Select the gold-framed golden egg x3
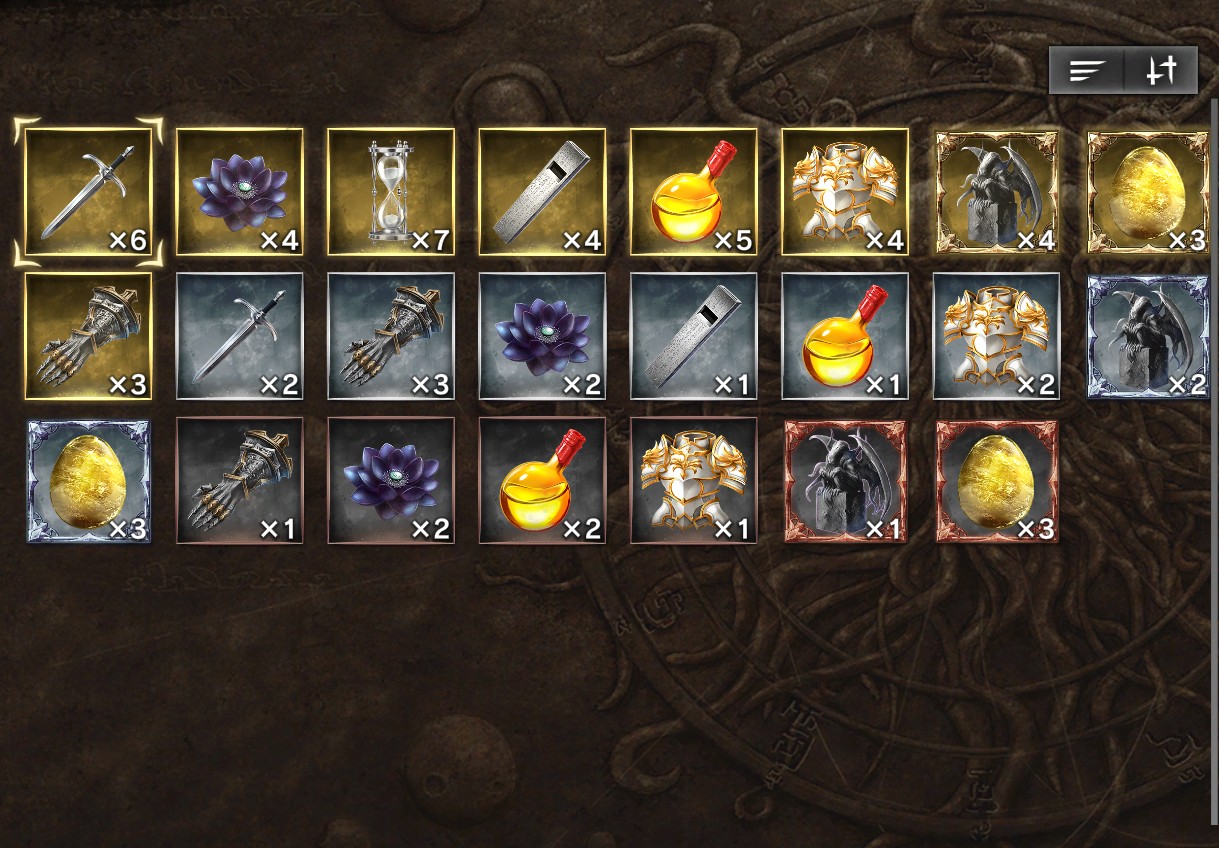The image size is (1219, 848). point(1148,192)
